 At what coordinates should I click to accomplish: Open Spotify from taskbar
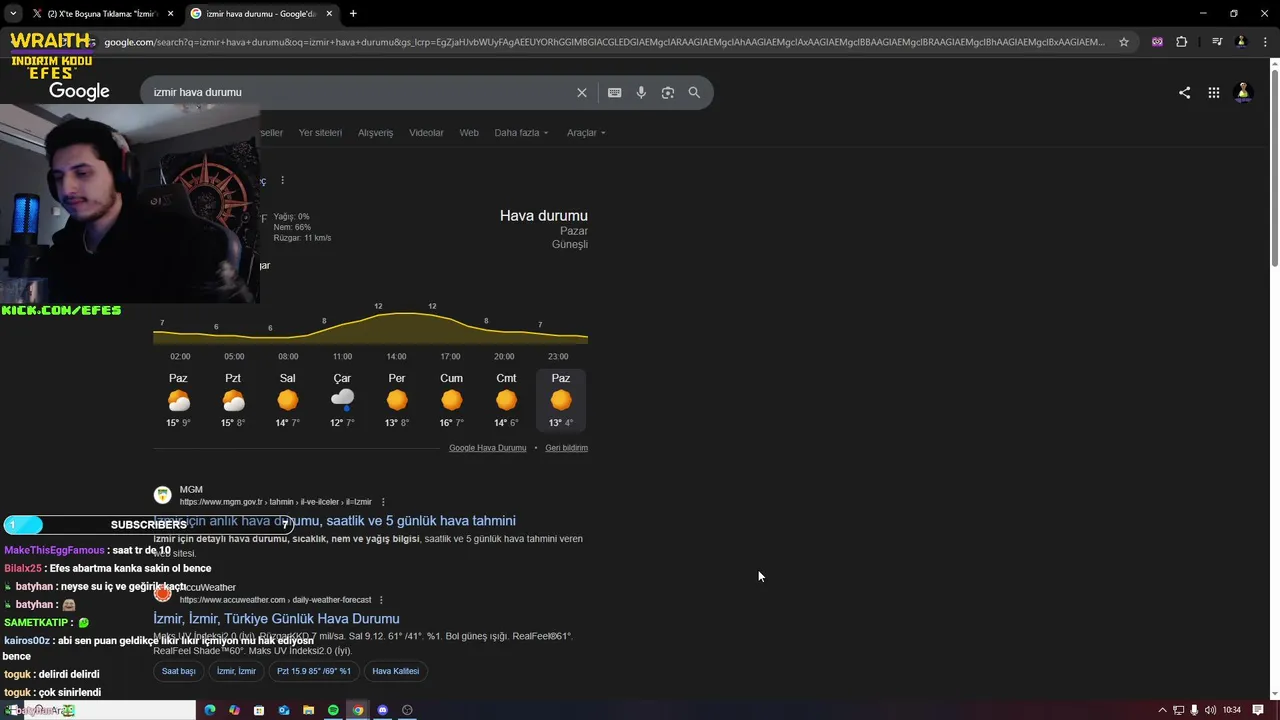point(333,710)
